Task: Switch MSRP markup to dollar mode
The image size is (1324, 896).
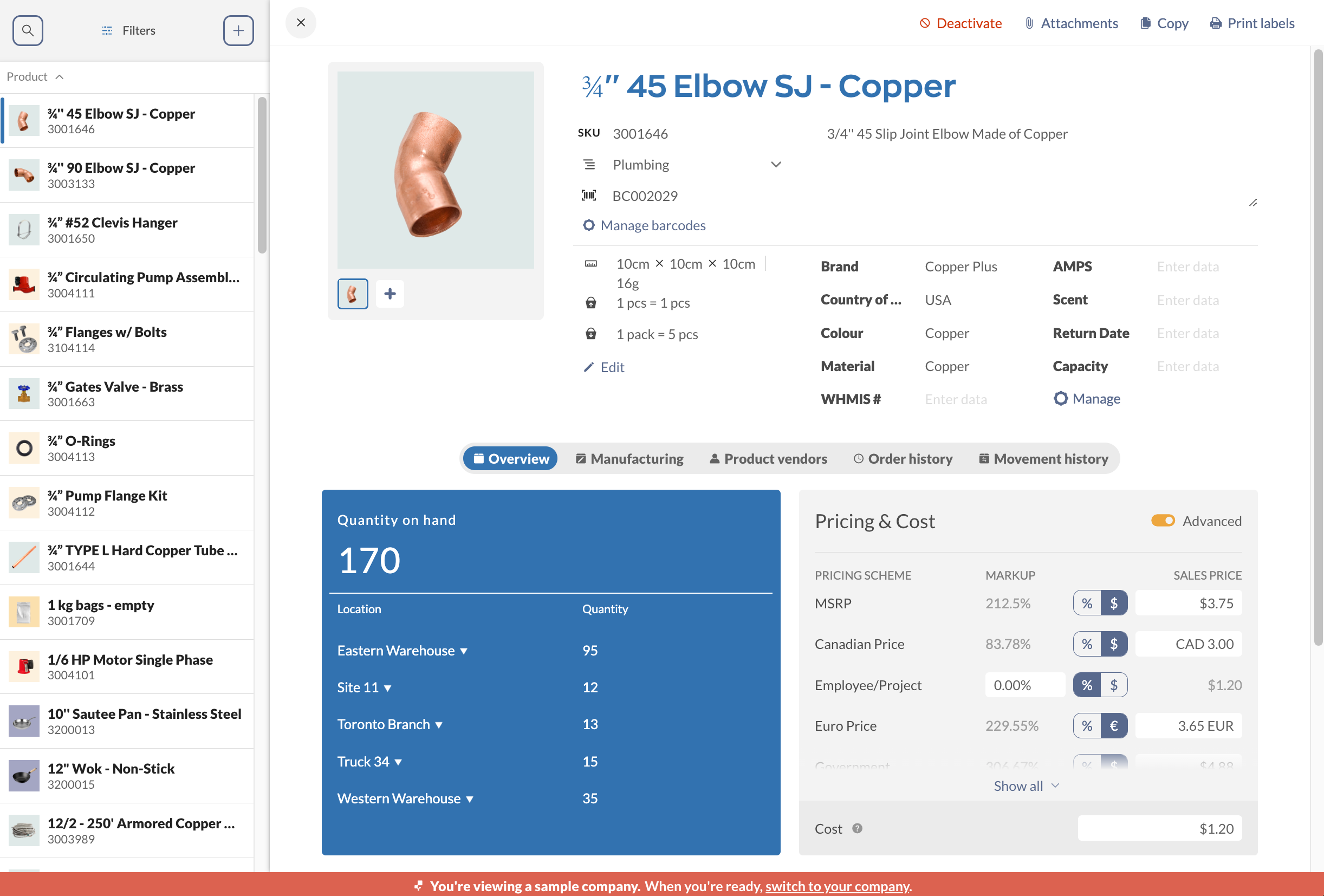Action: coord(1113,603)
